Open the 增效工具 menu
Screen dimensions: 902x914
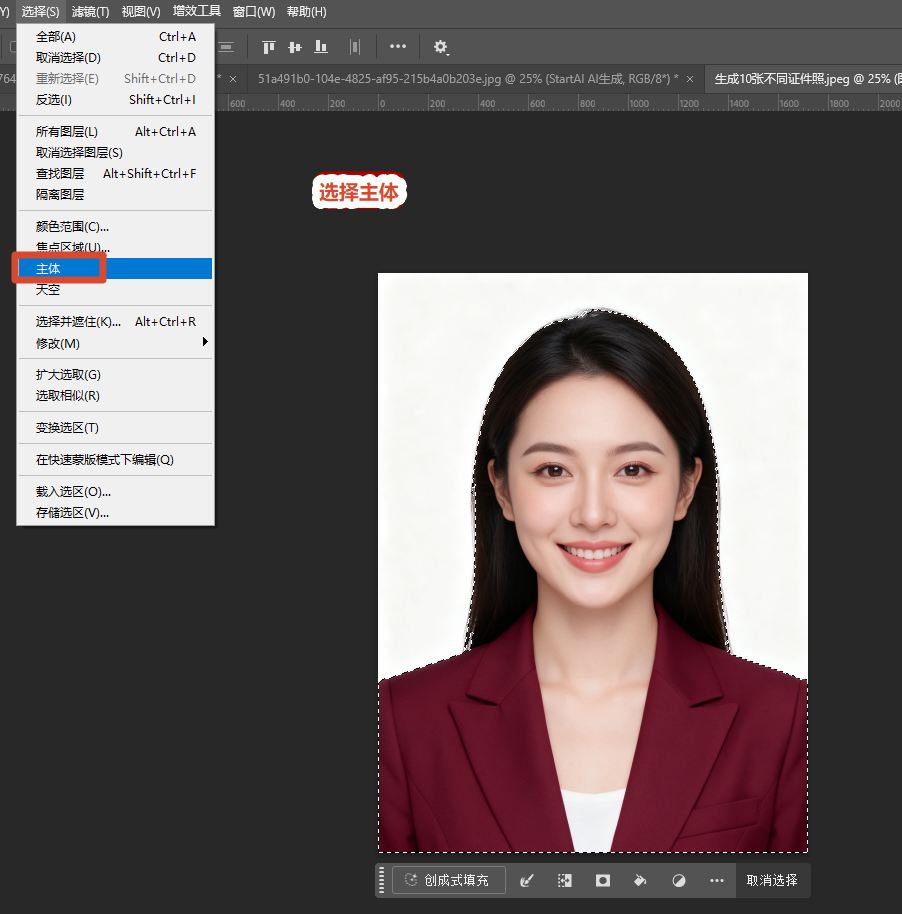click(196, 12)
